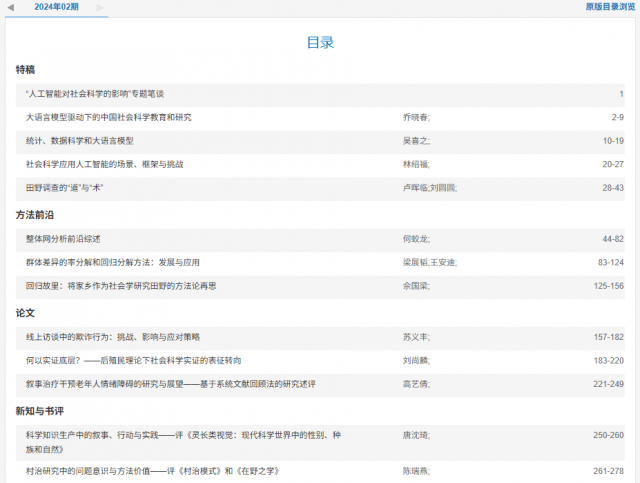Click the 目录 heading at top

(320, 43)
